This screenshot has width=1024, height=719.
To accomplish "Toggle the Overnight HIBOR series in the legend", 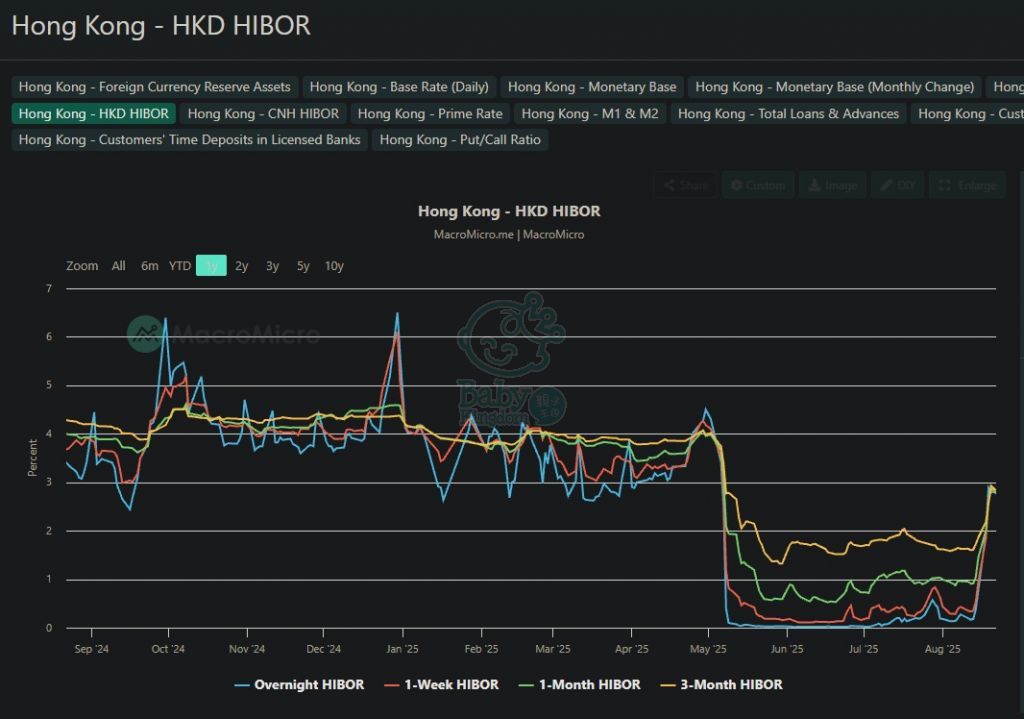I will tap(299, 685).
